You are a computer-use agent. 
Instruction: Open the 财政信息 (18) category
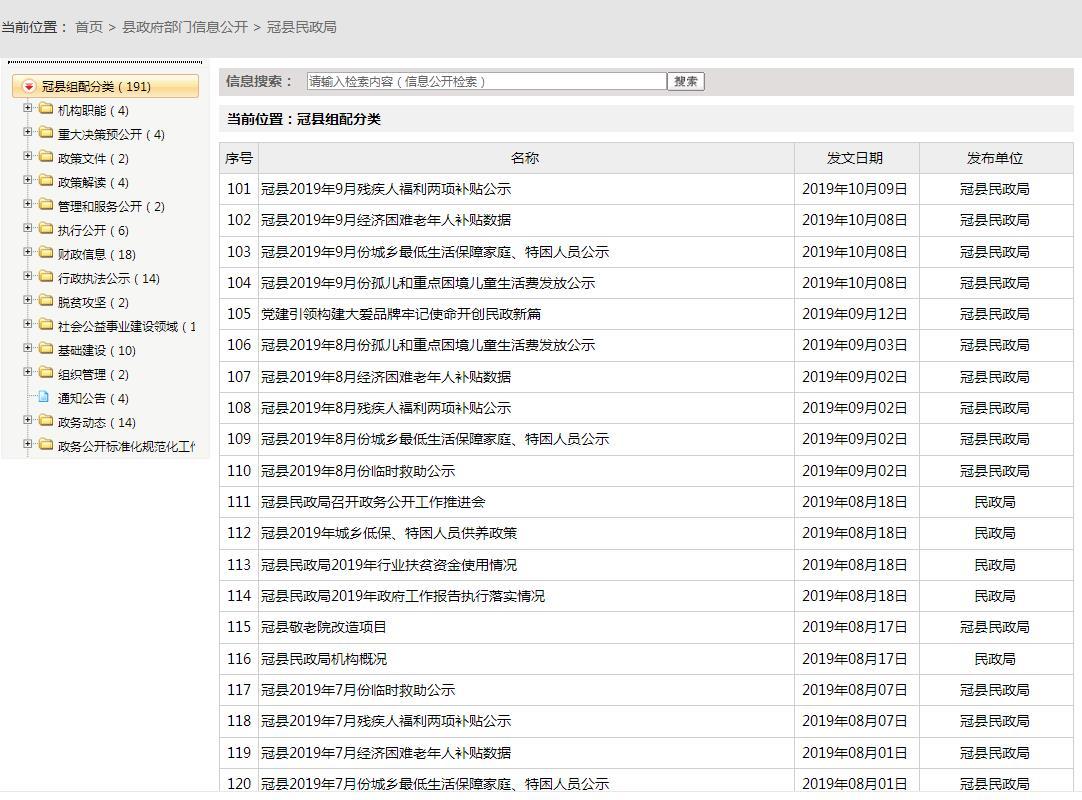[97, 255]
